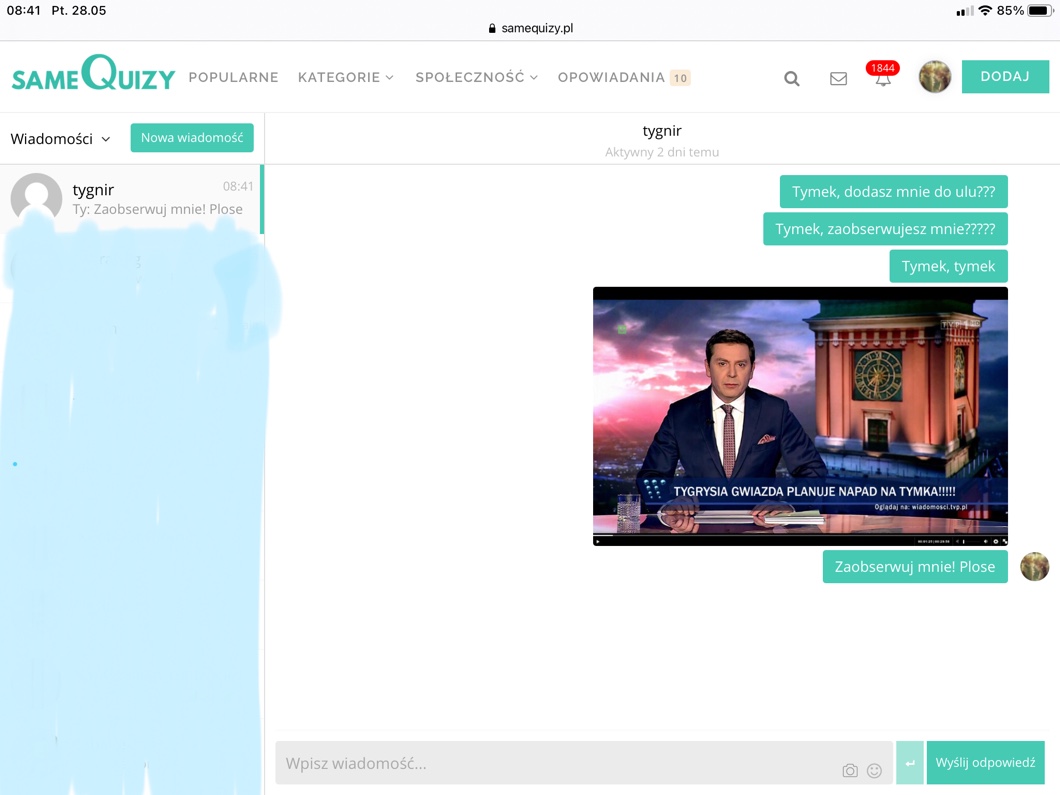Viewport: 1060px width, 795px height.
Task: Open the emoji smiley picker
Action: (874, 770)
